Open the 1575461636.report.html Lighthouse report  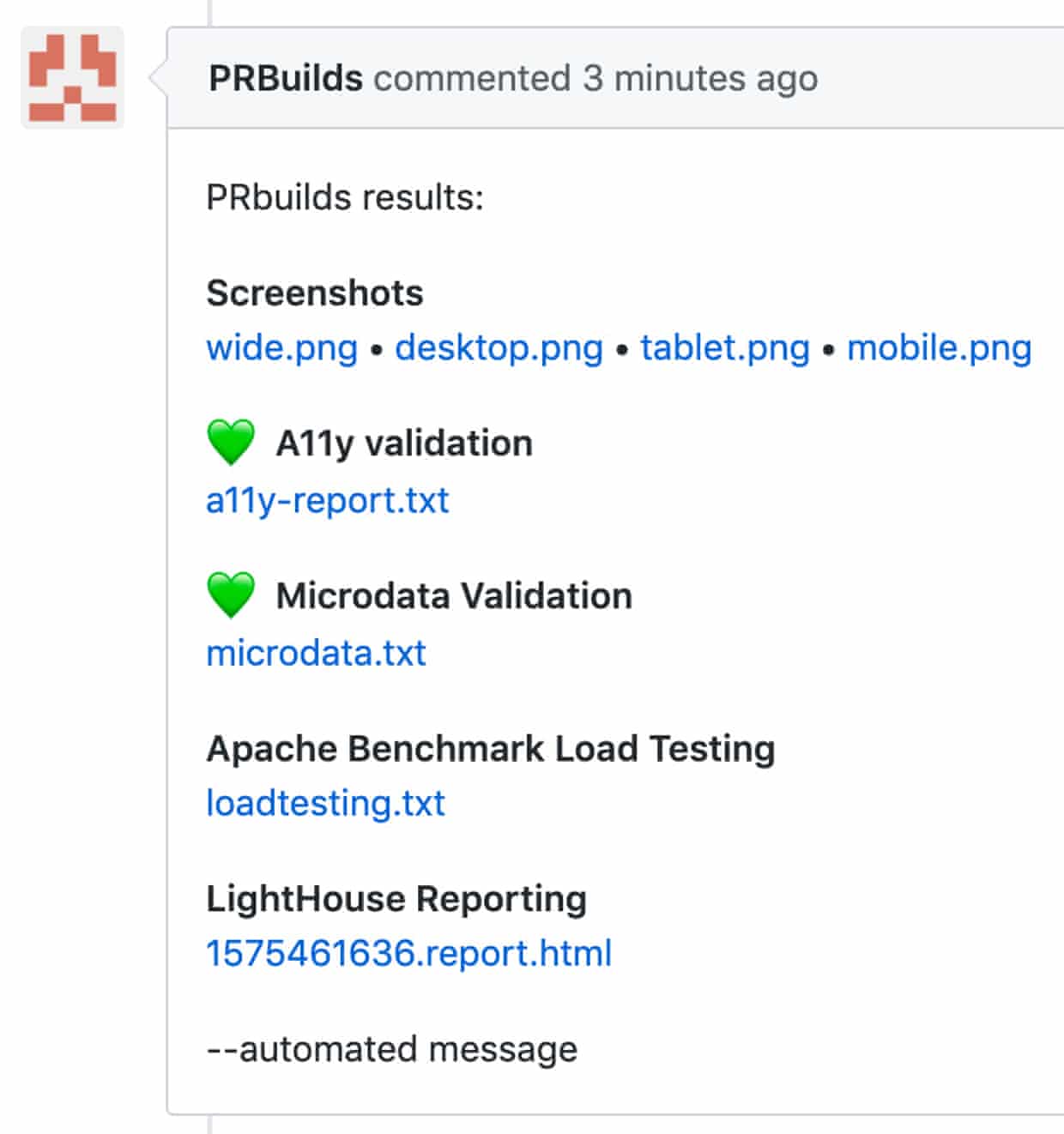click(x=408, y=953)
